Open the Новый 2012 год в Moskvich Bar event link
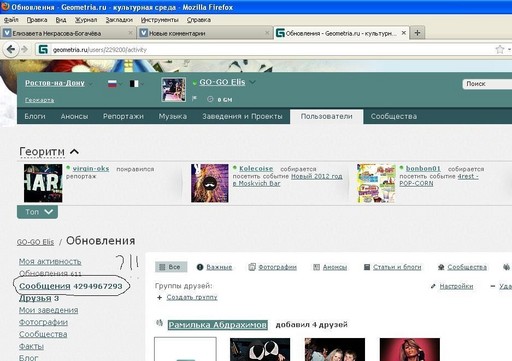Screen dimensions: 512x361 287,180
